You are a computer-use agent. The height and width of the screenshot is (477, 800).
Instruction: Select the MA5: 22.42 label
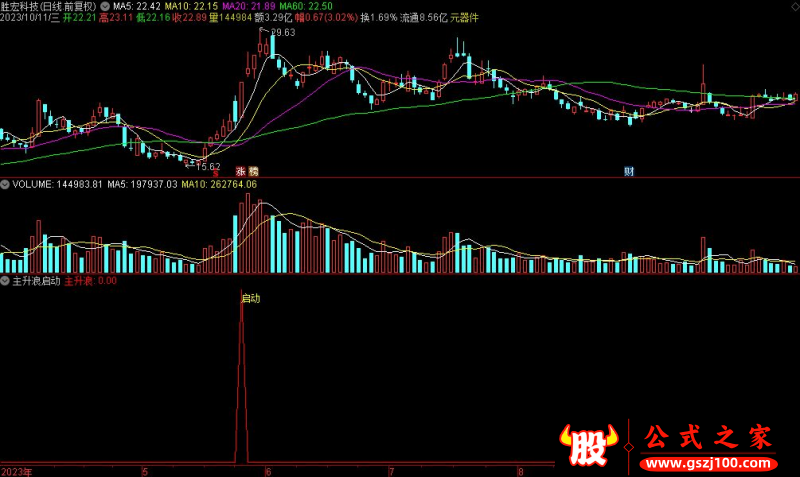point(137,6)
